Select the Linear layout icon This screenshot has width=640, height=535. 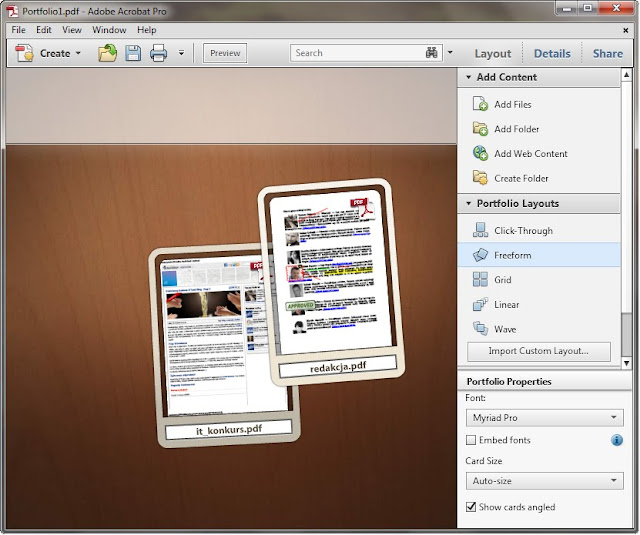(x=480, y=304)
